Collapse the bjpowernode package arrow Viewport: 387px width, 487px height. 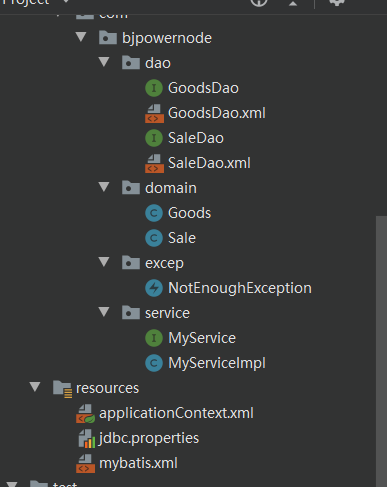coord(81,37)
